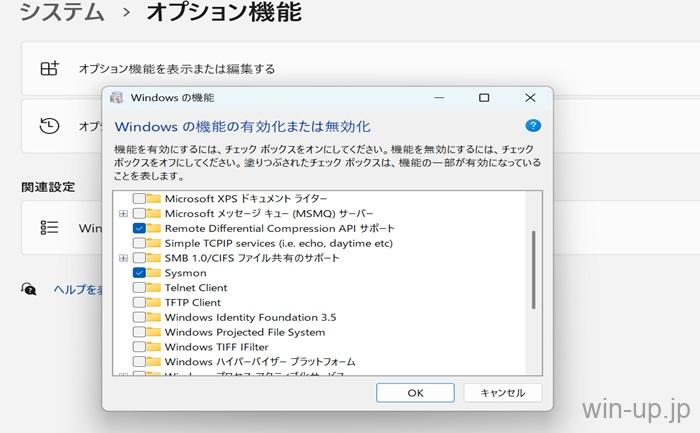Click the キャンセル button
This screenshot has width=700, height=433.
(x=502, y=393)
